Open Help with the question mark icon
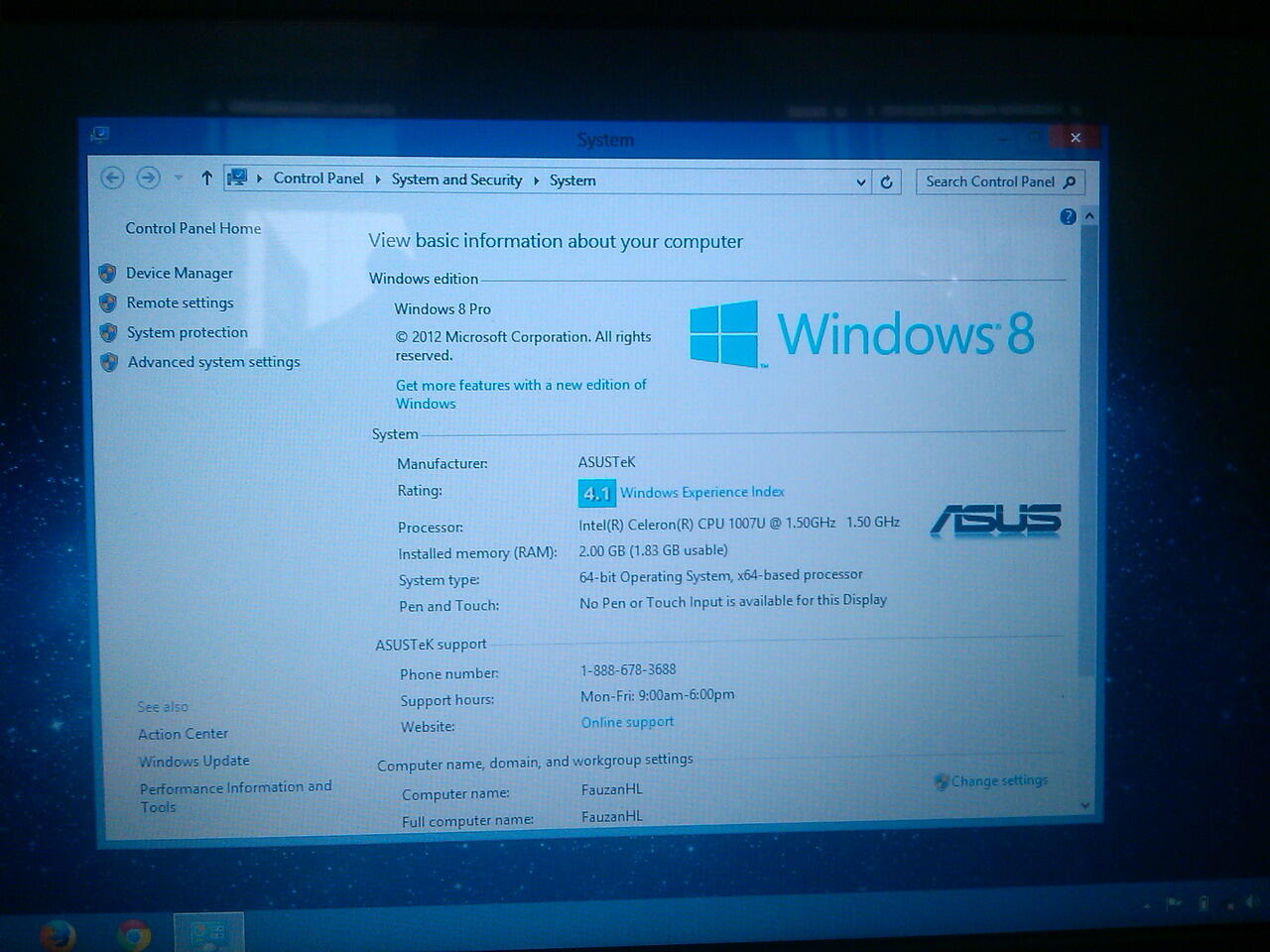 [1068, 216]
